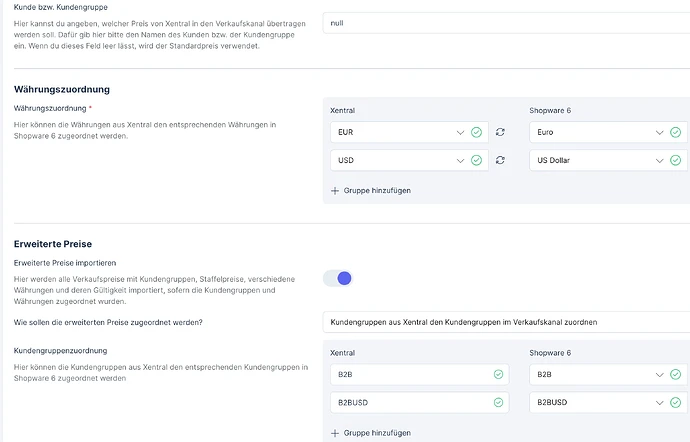
Task: Open the Shopware 6 B2B group dropdown
Action: pyautogui.click(x=608, y=374)
